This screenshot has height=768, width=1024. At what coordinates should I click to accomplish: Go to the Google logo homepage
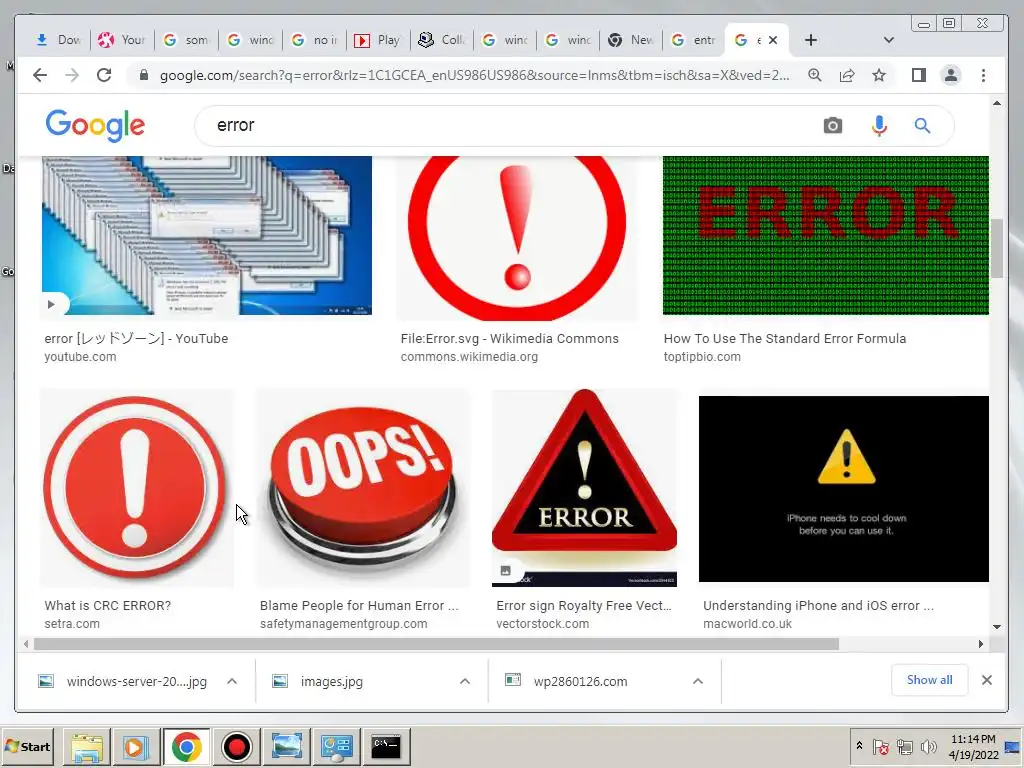point(95,125)
